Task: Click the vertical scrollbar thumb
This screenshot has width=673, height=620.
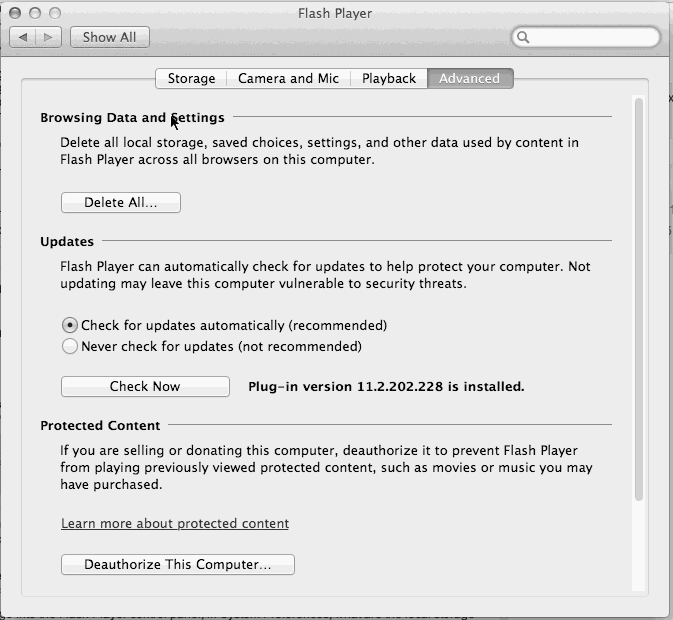Action: [639, 299]
